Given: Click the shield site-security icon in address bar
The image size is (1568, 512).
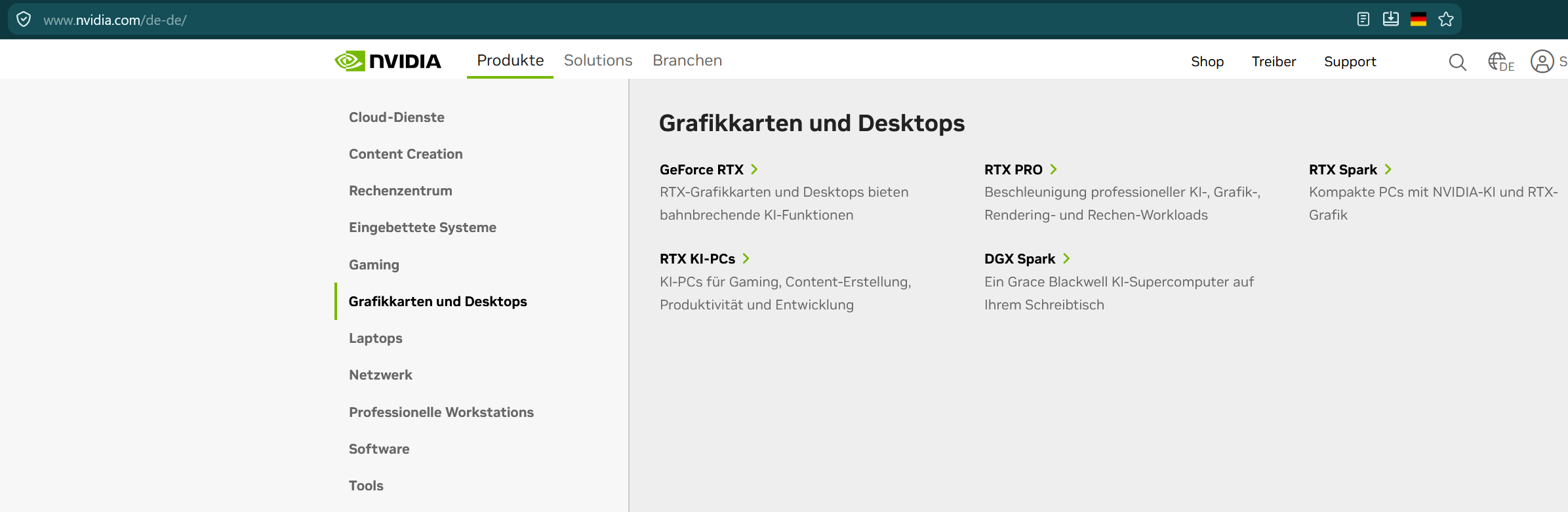Looking at the screenshot, I should (x=24, y=20).
